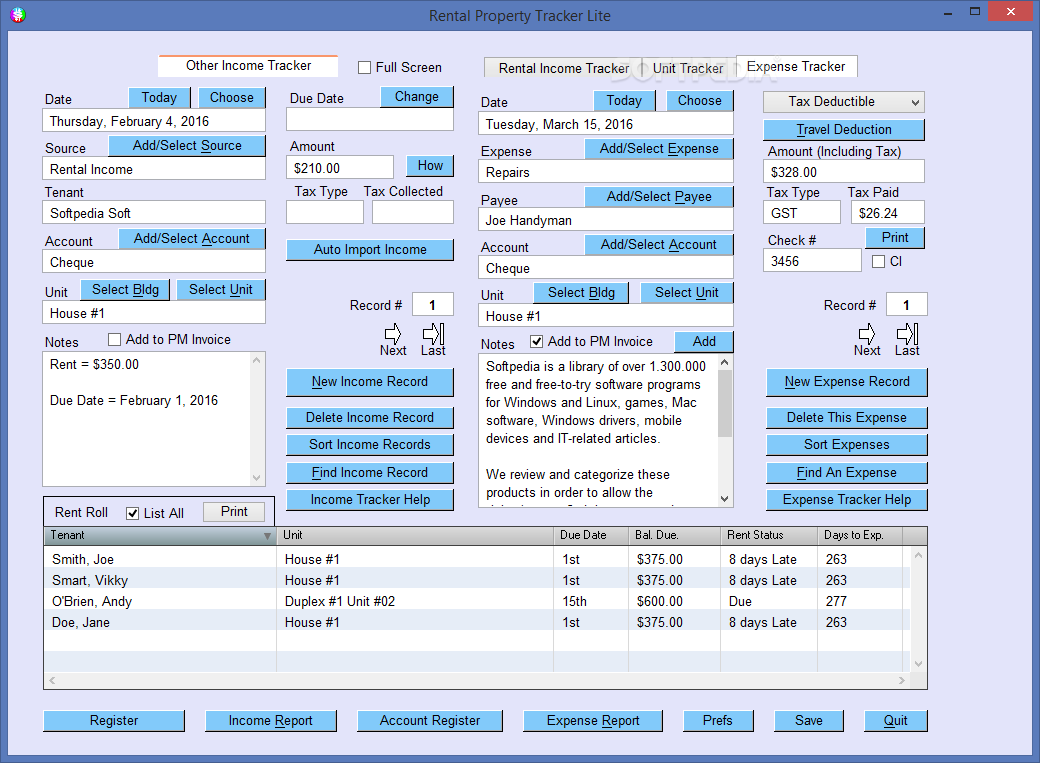Screen dimensions: 1040x763
Task: Click the Next record arrow in Income Tracker
Action: (393, 333)
